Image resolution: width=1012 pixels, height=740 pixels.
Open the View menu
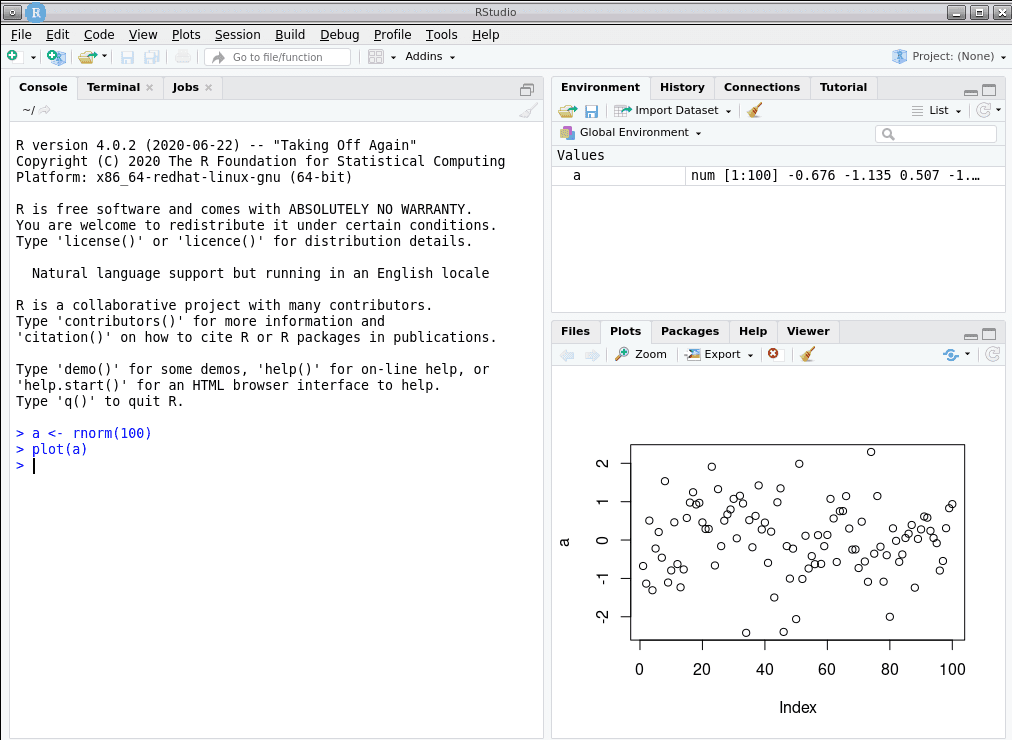point(143,35)
